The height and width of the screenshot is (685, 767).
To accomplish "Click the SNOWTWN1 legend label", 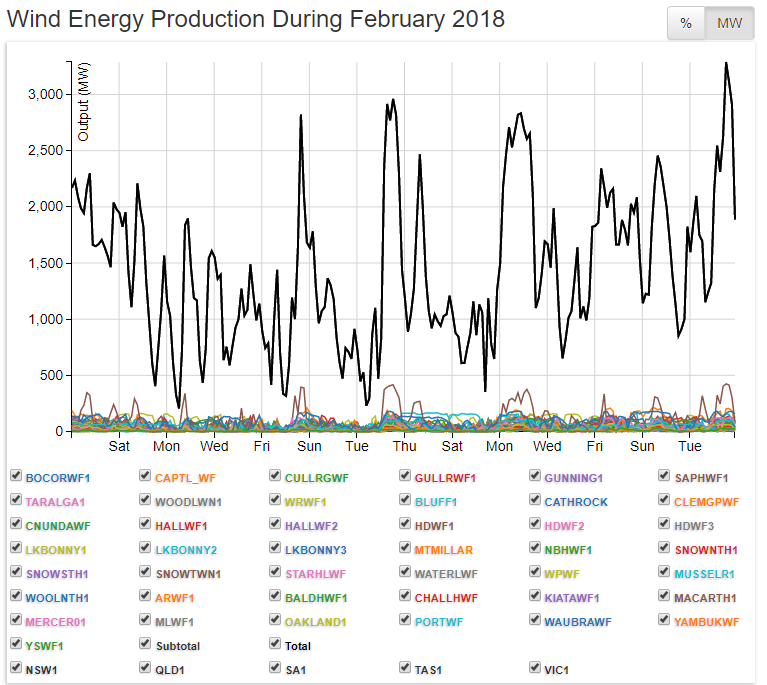I will 188,574.
